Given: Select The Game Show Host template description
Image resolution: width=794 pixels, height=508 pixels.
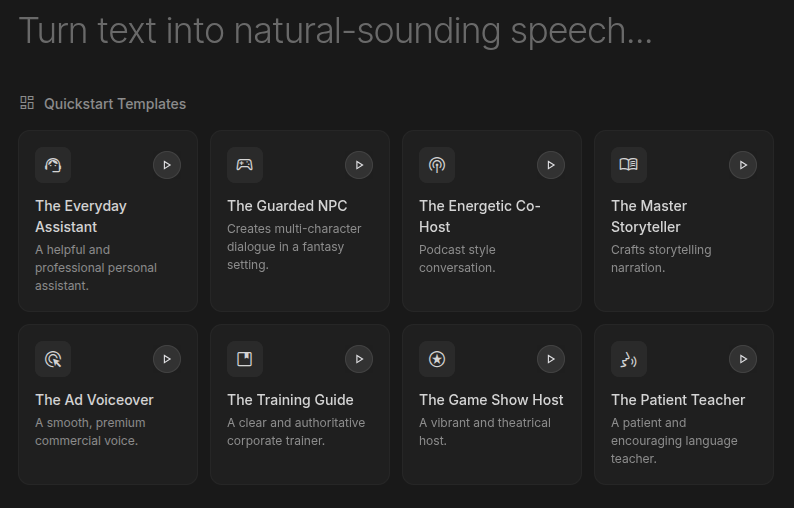Looking at the screenshot, I should [484, 432].
